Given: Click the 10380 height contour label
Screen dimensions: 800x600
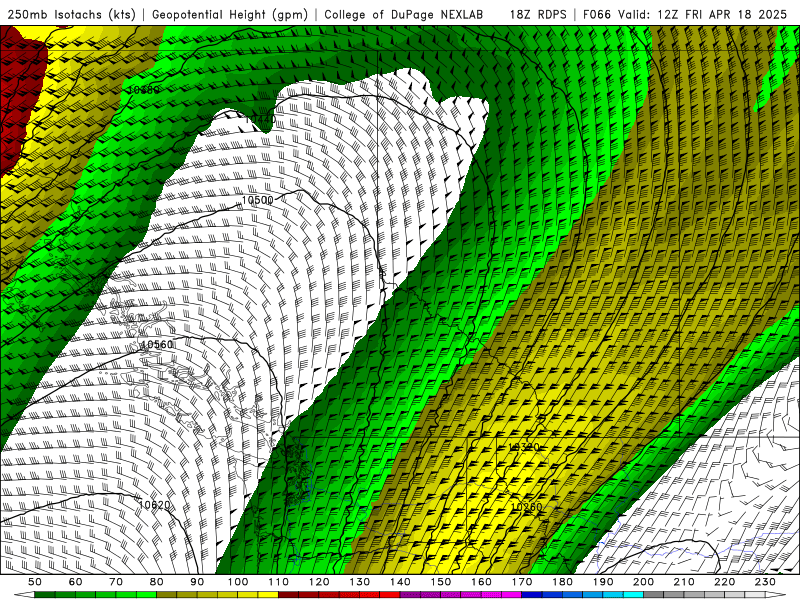Looking at the screenshot, I should click(x=144, y=90).
